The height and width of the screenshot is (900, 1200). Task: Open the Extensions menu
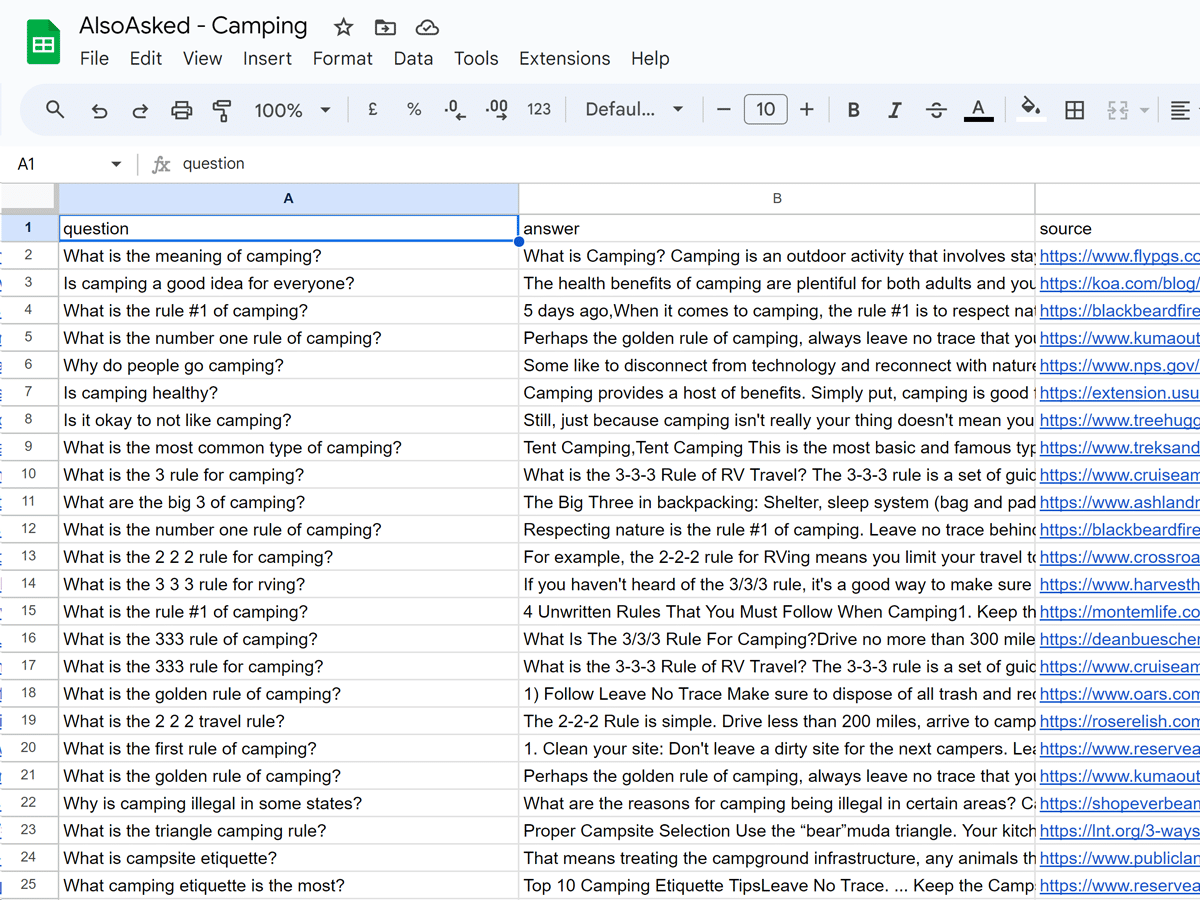click(564, 58)
